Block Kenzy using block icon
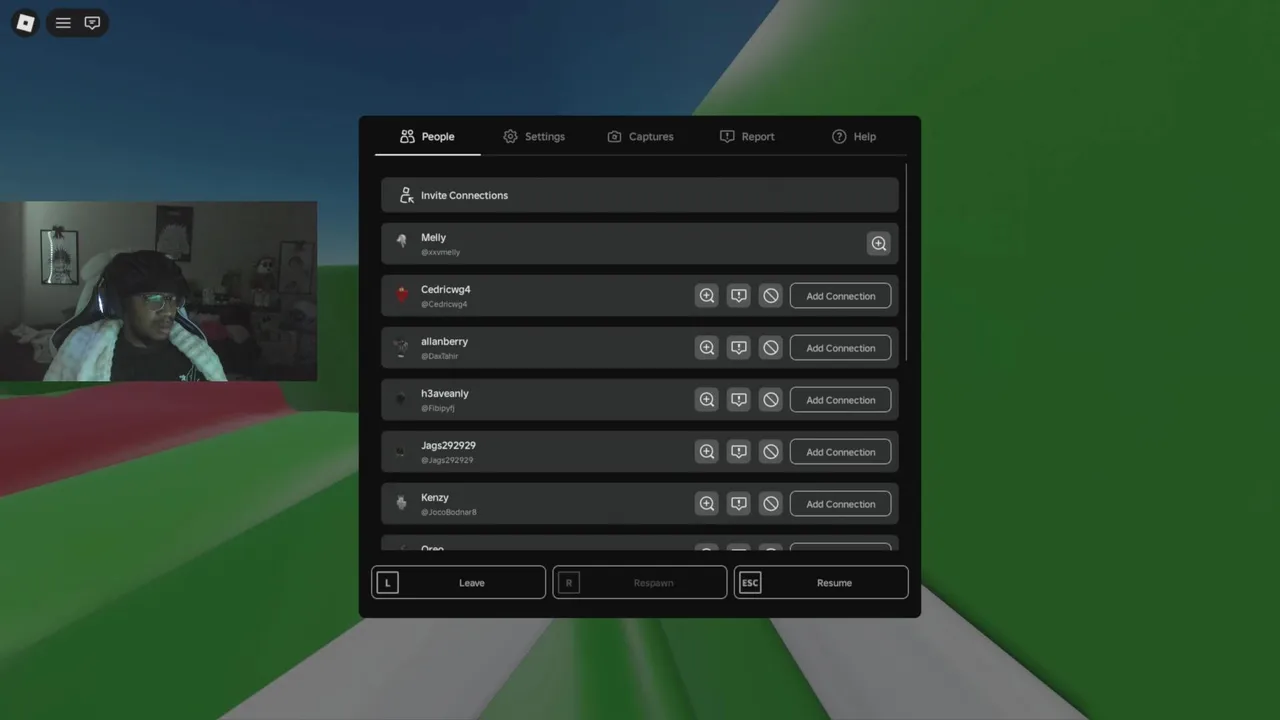The width and height of the screenshot is (1280, 720). pos(771,504)
